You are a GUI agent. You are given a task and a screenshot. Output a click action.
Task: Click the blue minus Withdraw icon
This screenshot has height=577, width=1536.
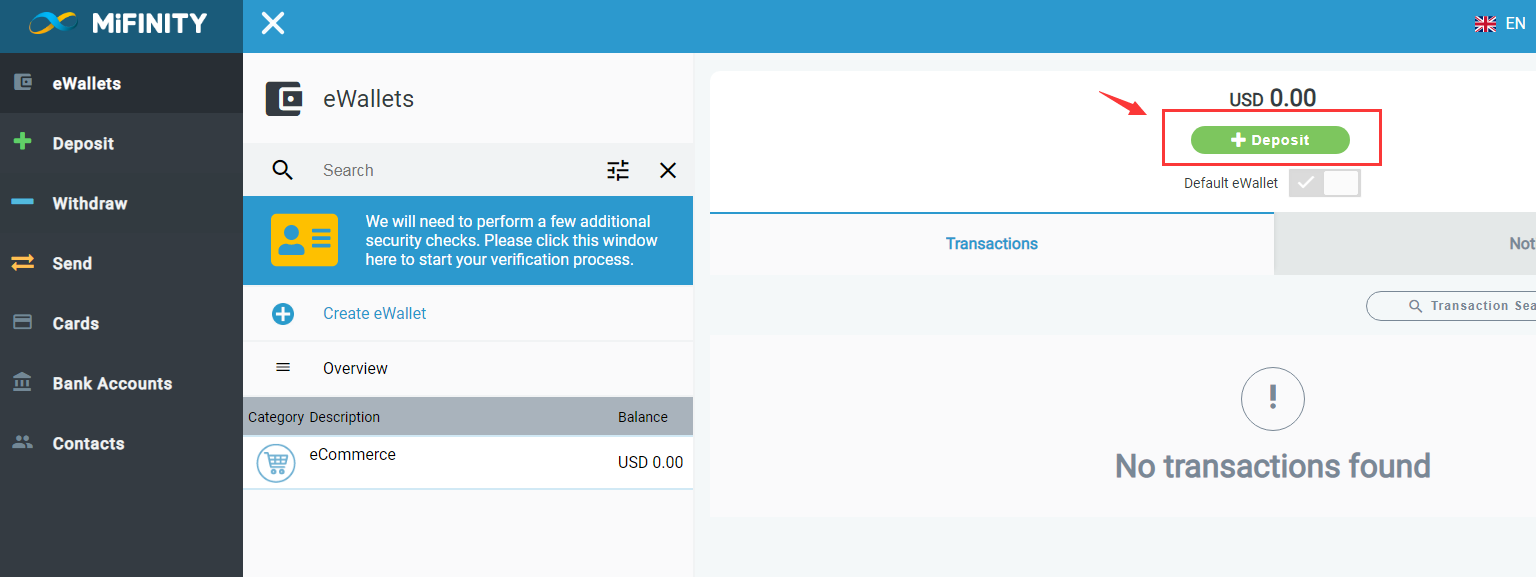tap(22, 202)
